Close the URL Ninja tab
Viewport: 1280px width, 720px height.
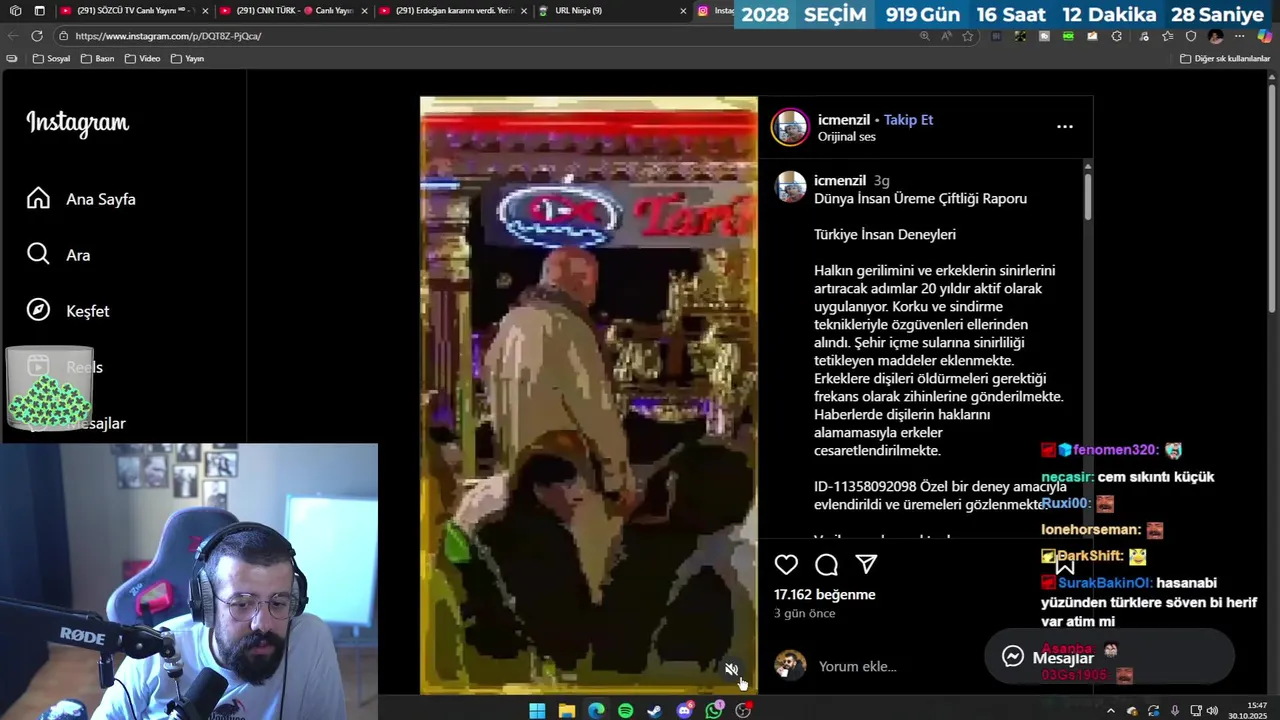tap(683, 11)
